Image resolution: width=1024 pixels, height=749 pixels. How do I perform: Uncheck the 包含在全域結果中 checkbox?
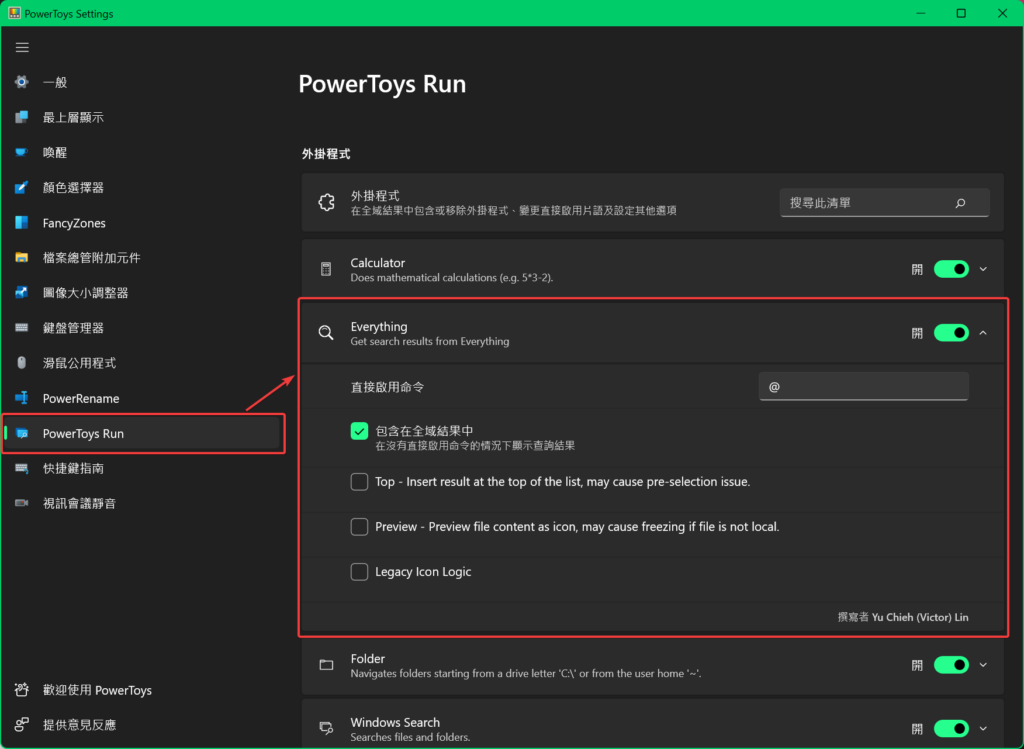pos(359,431)
